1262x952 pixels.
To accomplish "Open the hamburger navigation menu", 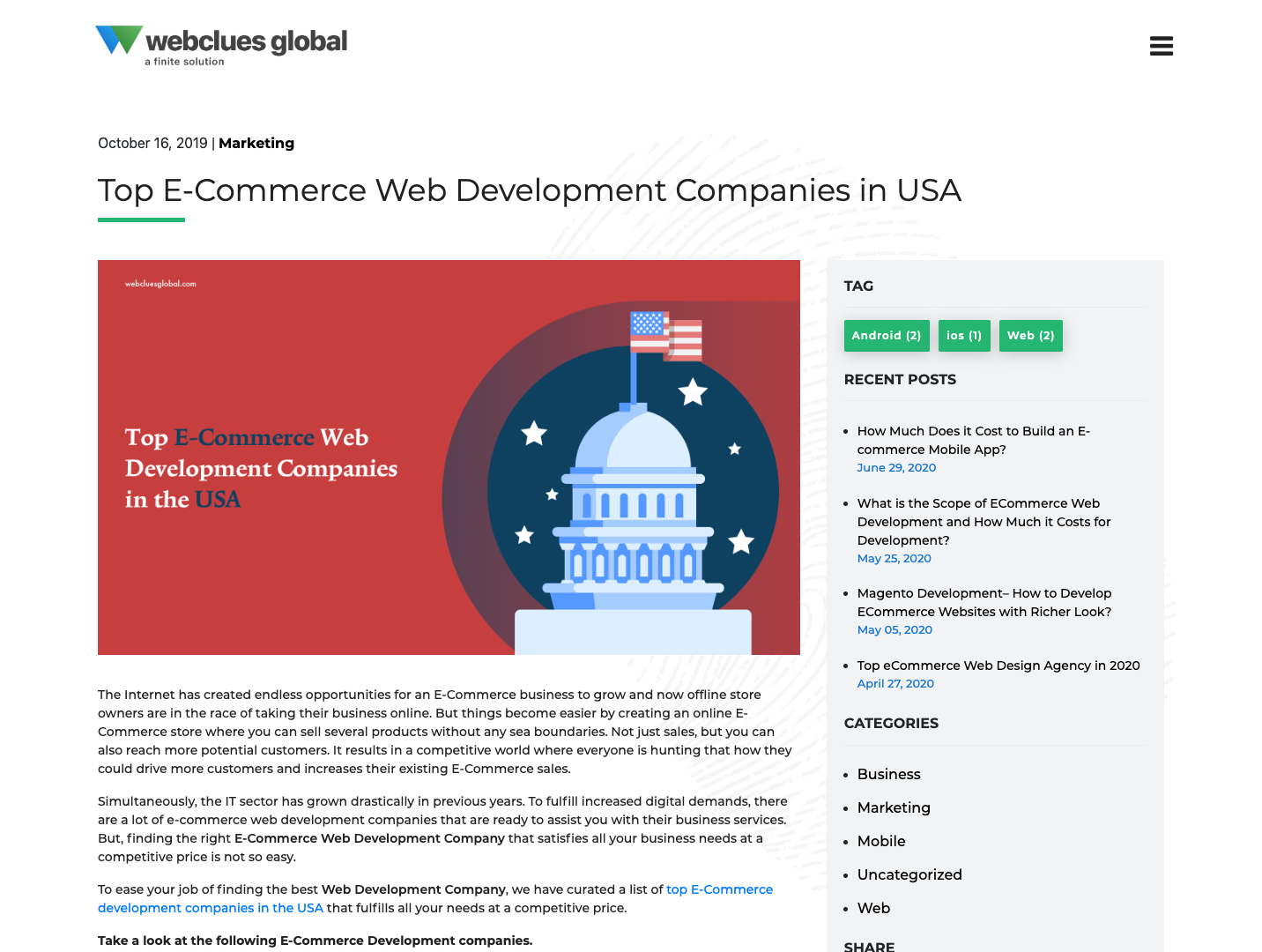I will click(1161, 45).
